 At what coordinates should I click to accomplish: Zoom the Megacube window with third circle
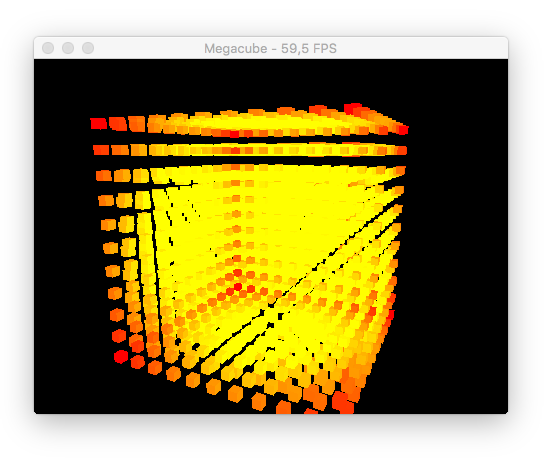click(x=88, y=48)
